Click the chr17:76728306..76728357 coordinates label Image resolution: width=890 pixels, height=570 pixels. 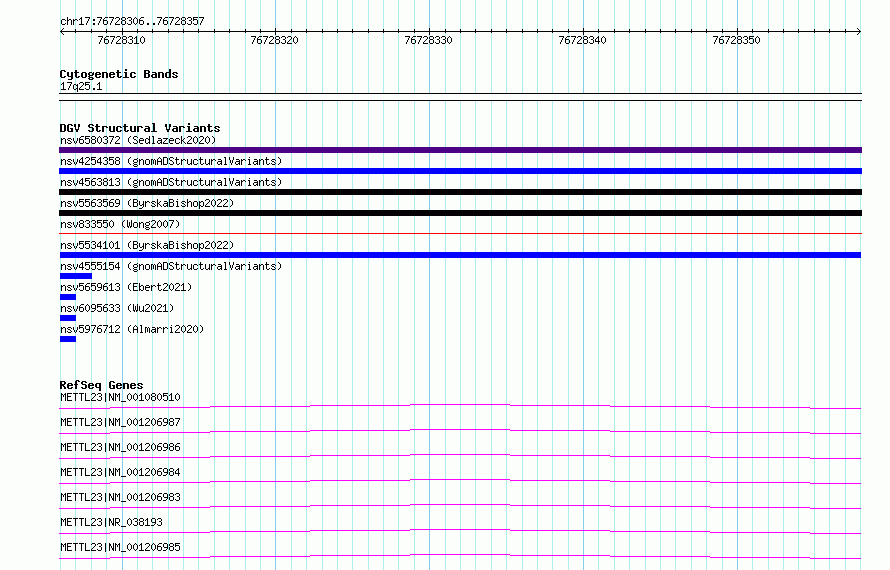coord(132,21)
